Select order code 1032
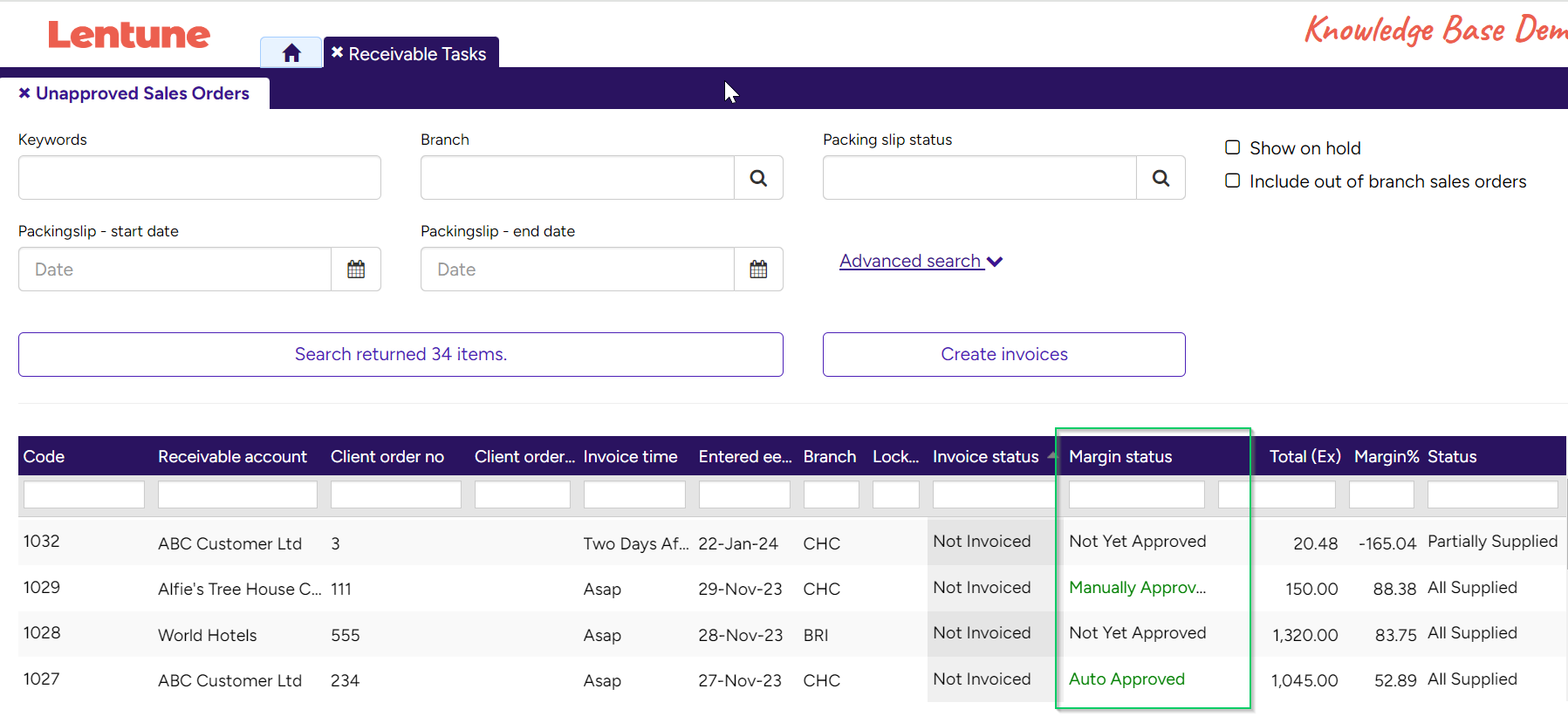The height and width of the screenshot is (723, 1568). tap(42, 542)
